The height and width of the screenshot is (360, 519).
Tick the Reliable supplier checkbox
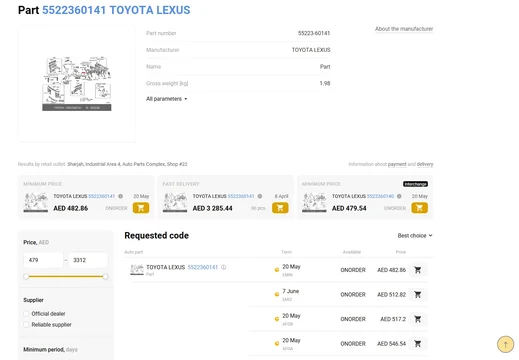[x=26, y=325]
